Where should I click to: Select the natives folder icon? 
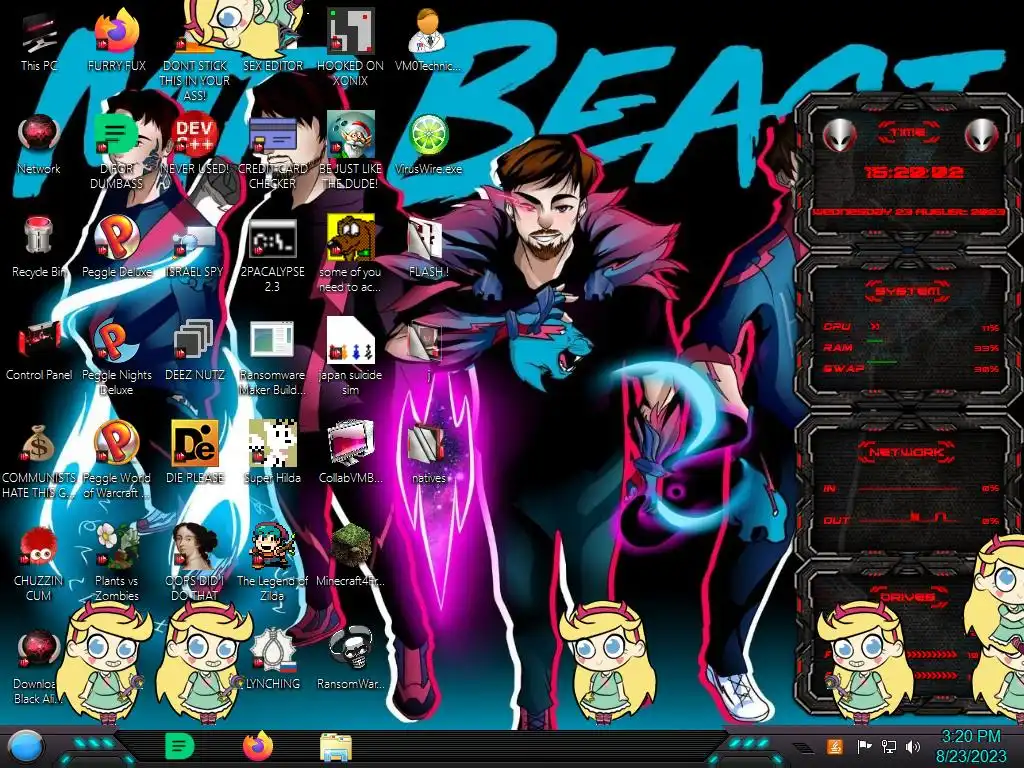[x=428, y=444]
